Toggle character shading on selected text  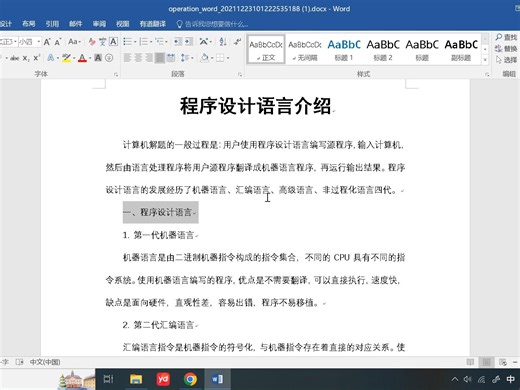pos(98,58)
